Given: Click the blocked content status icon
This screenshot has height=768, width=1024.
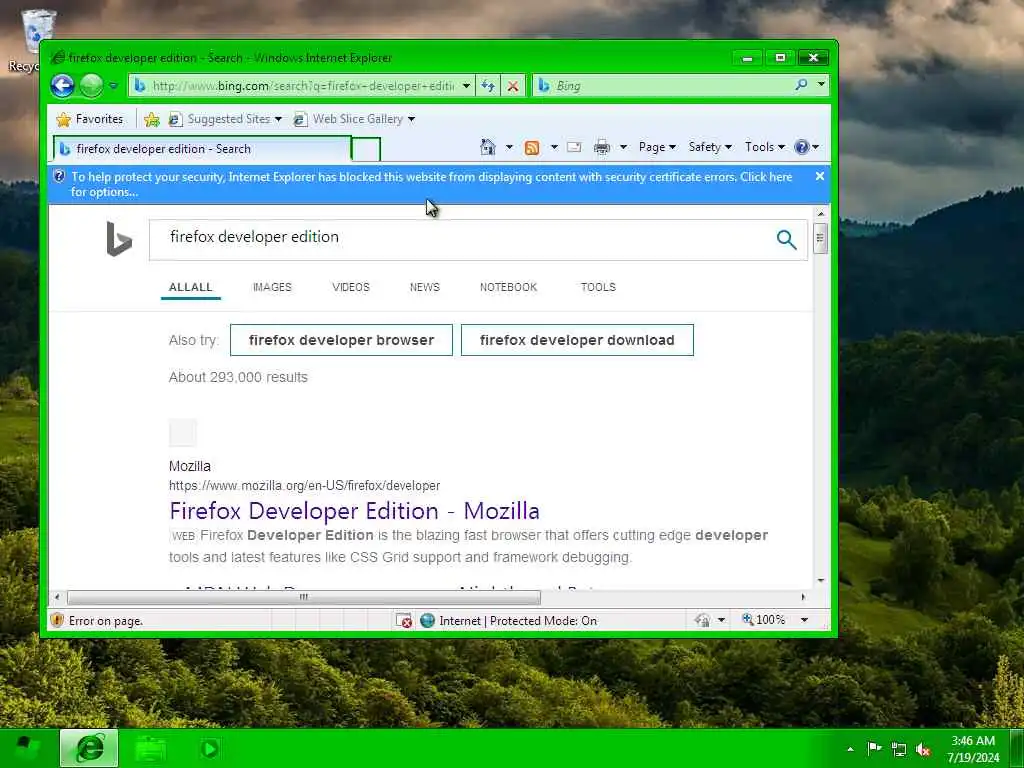Looking at the screenshot, I should click(x=404, y=620).
